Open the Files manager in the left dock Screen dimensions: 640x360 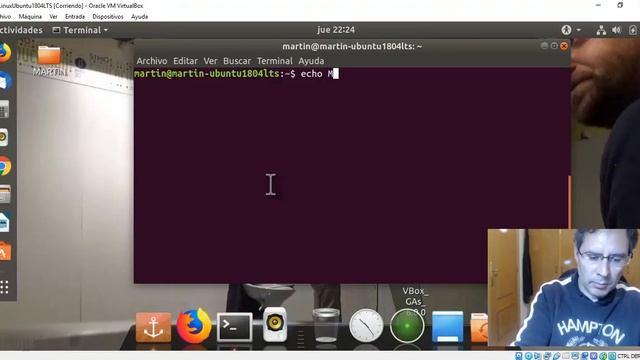(x=4, y=194)
